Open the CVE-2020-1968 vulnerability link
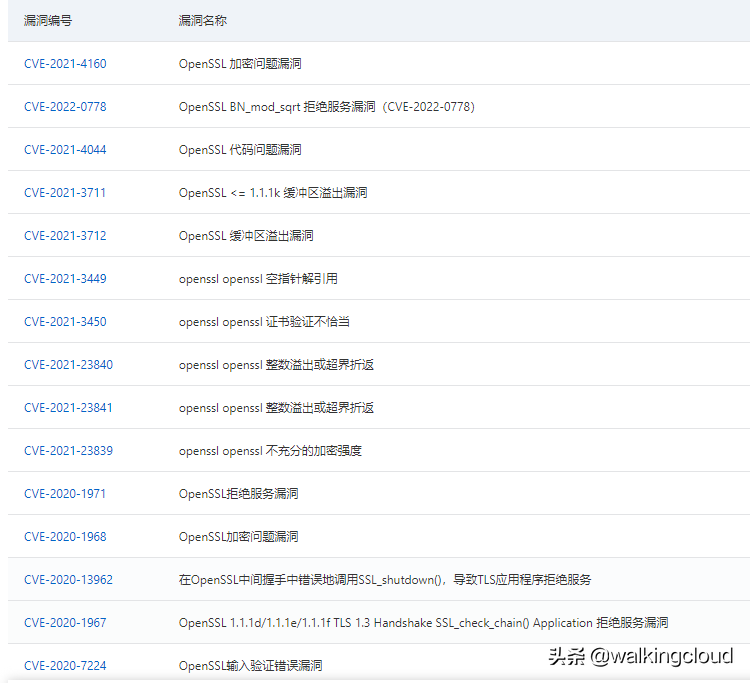The width and height of the screenshot is (750, 683). tap(65, 537)
